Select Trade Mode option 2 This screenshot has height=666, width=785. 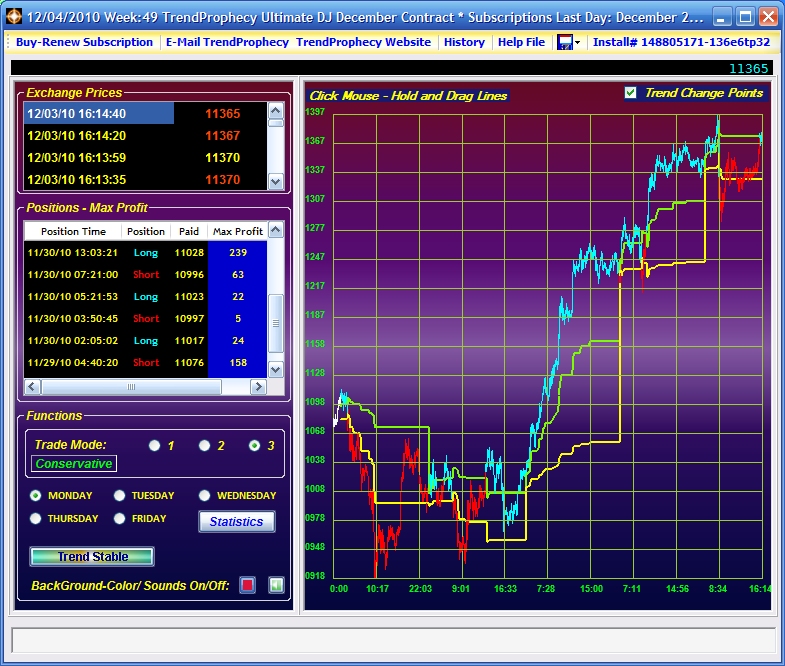click(x=204, y=445)
